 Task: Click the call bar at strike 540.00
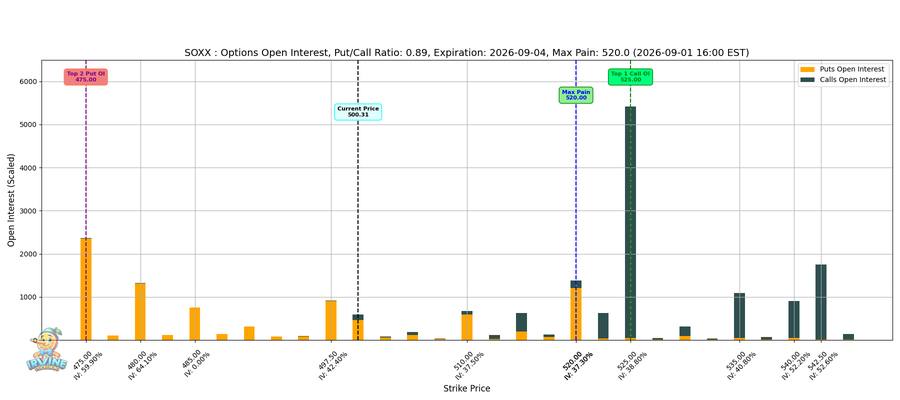794,320
